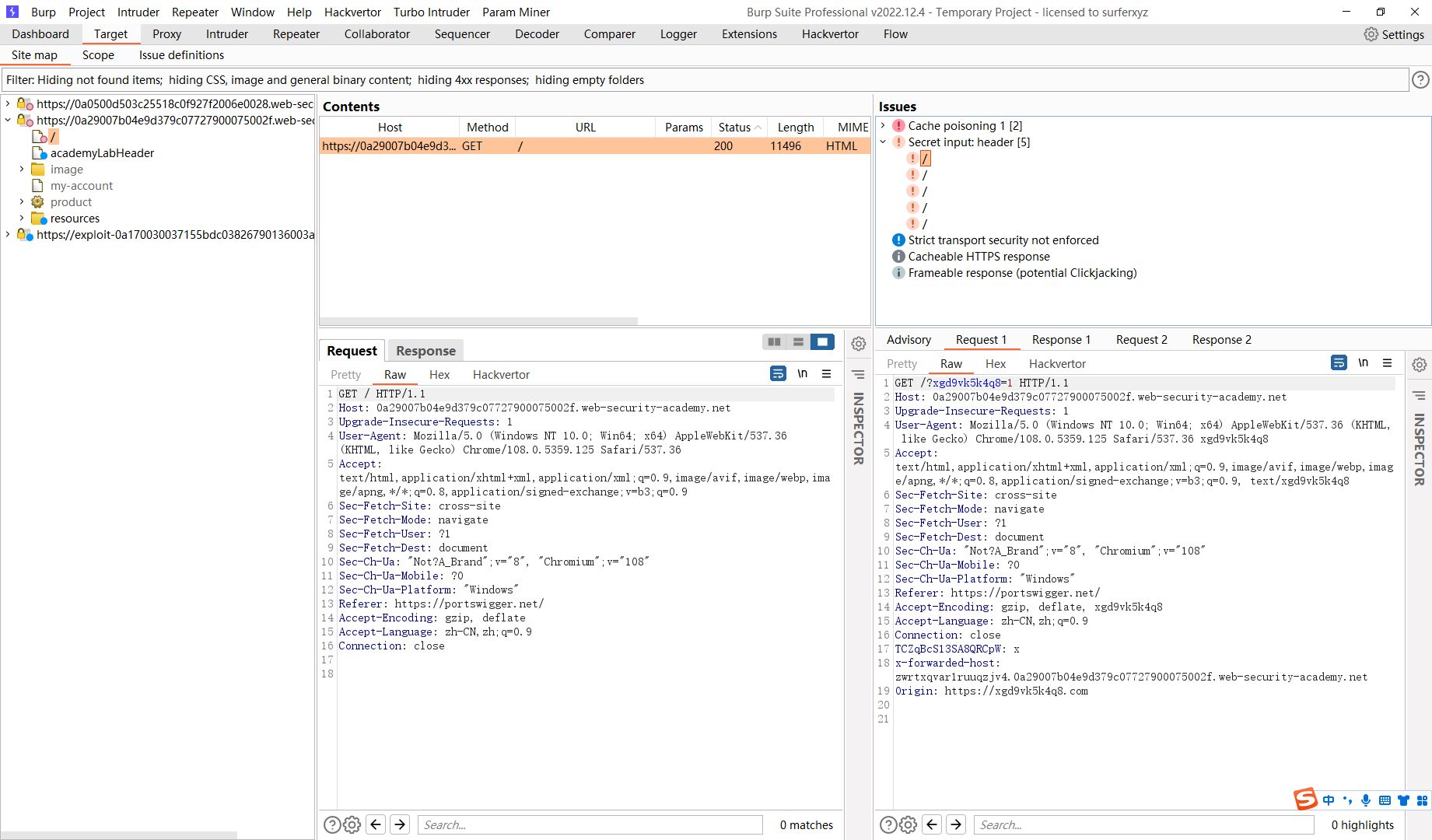Click the Burp Suite logo icon in the title bar

(12, 12)
